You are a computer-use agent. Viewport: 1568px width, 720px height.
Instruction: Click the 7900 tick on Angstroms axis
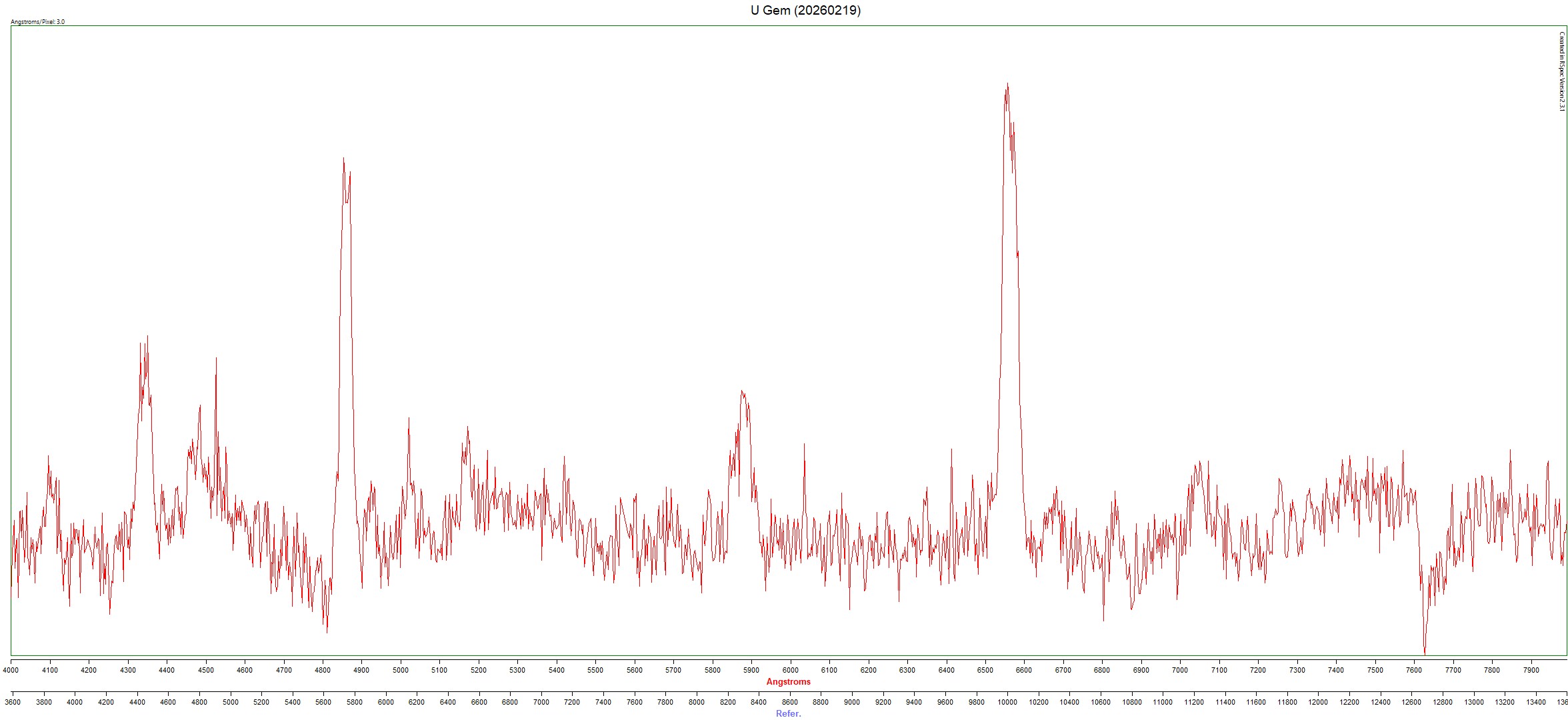[x=1531, y=670]
